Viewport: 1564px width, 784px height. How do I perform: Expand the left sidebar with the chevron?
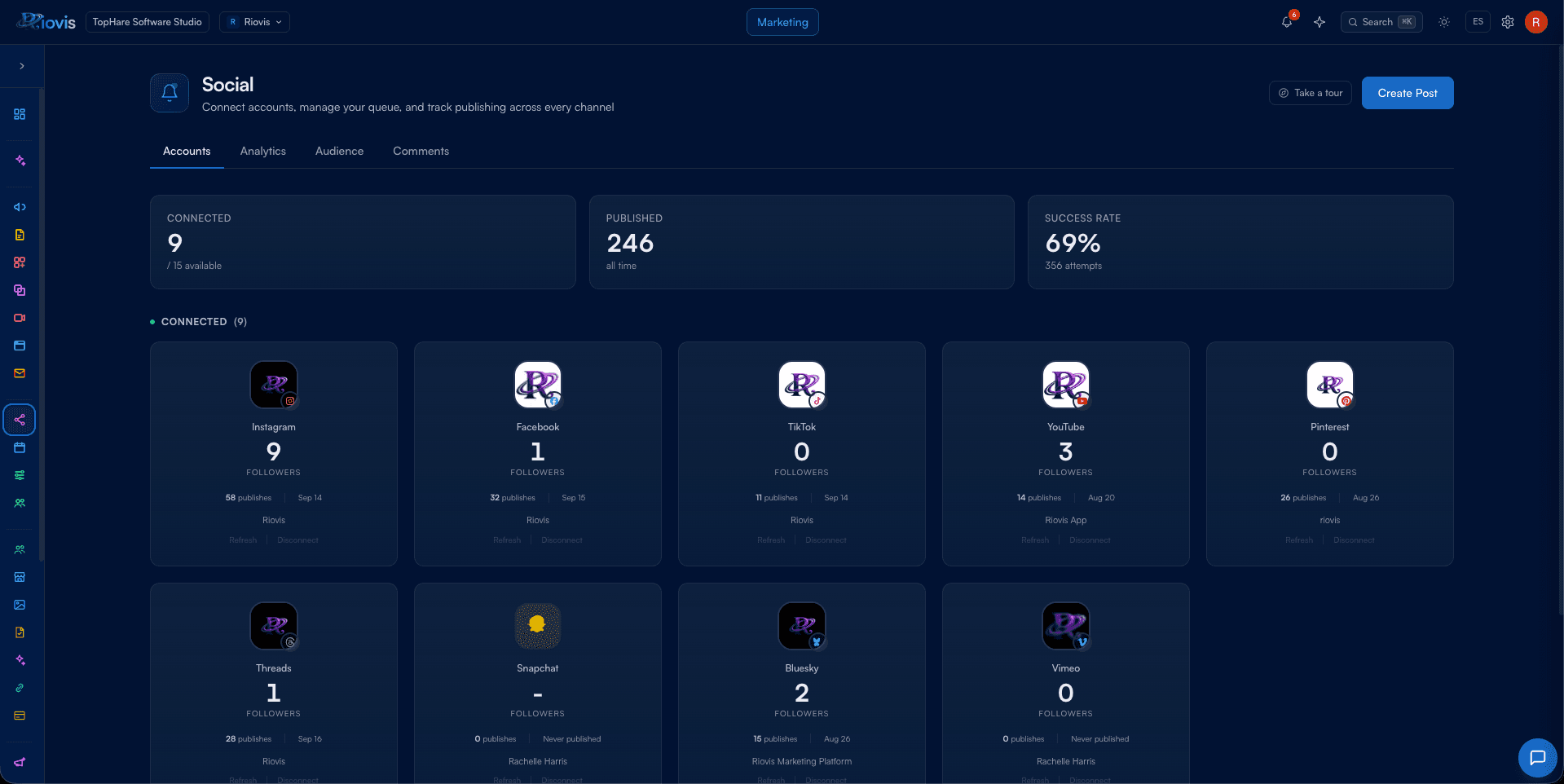click(x=22, y=66)
